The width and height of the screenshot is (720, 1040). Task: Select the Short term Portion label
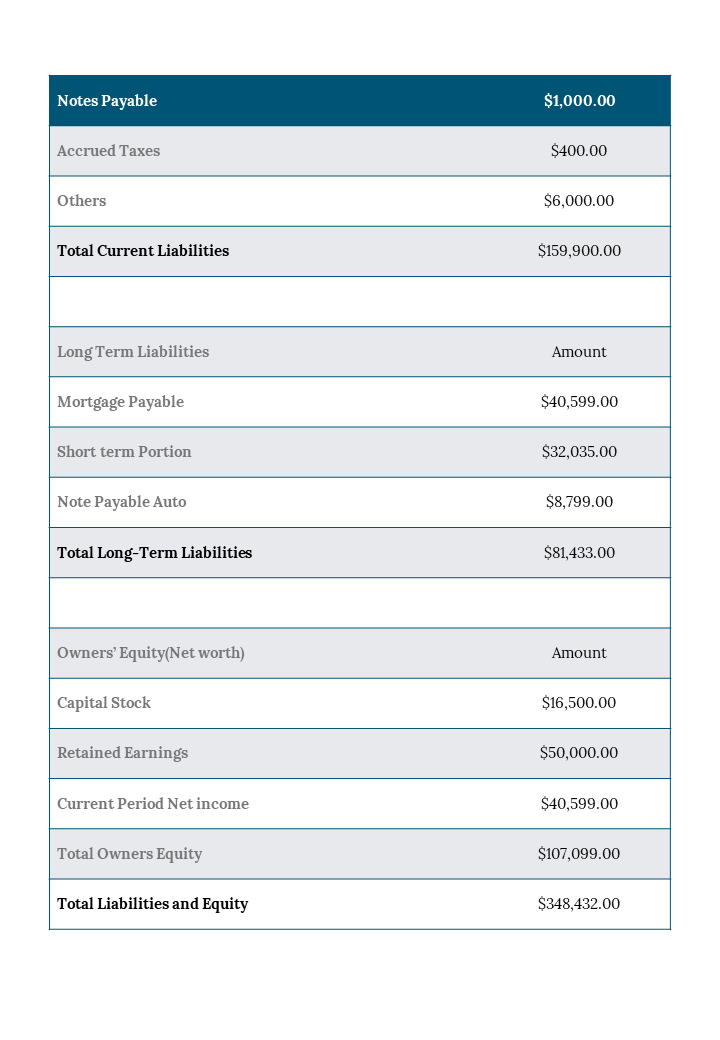coord(124,452)
